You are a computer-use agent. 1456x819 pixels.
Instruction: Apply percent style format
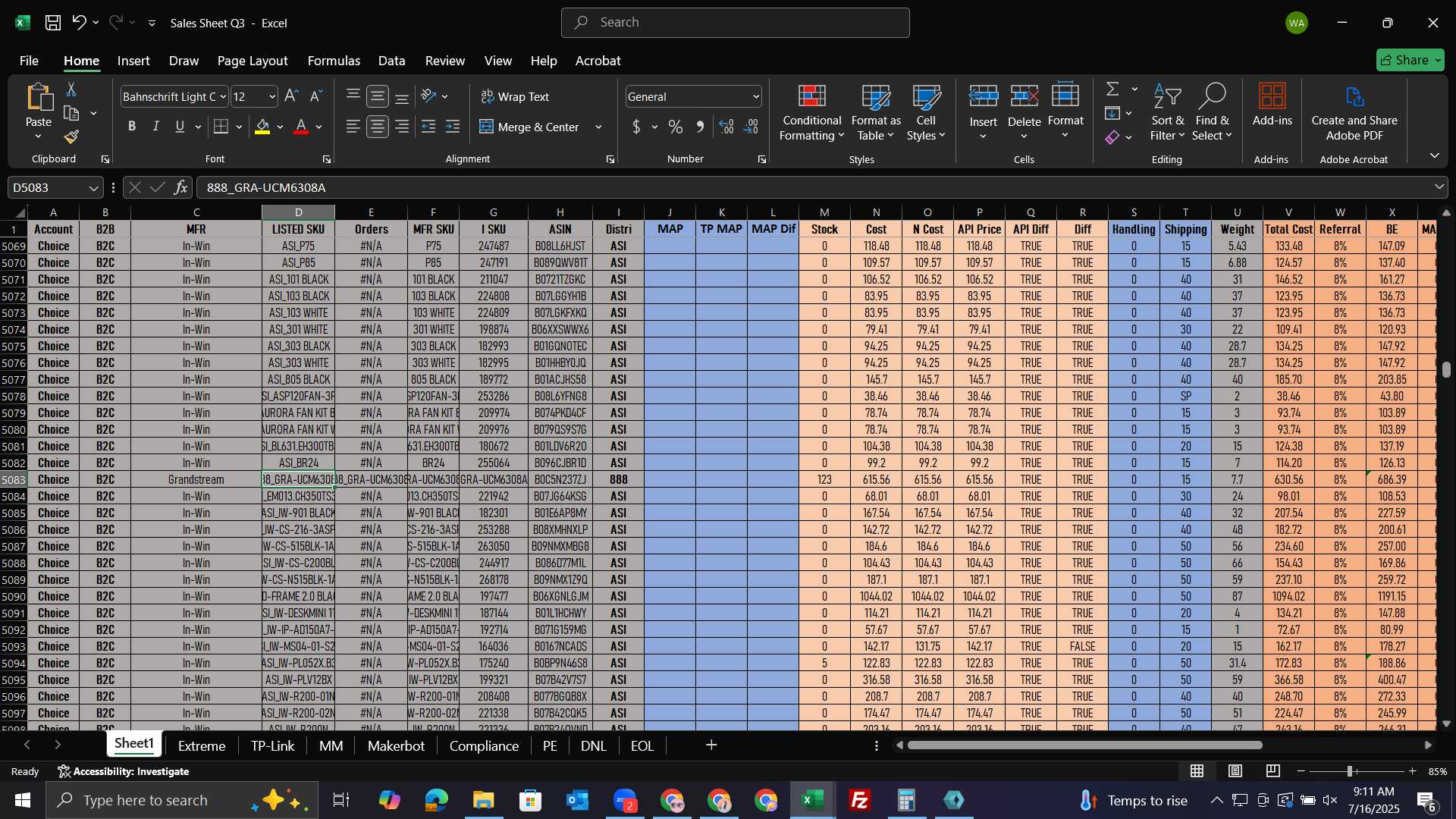pyautogui.click(x=675, y=127)
